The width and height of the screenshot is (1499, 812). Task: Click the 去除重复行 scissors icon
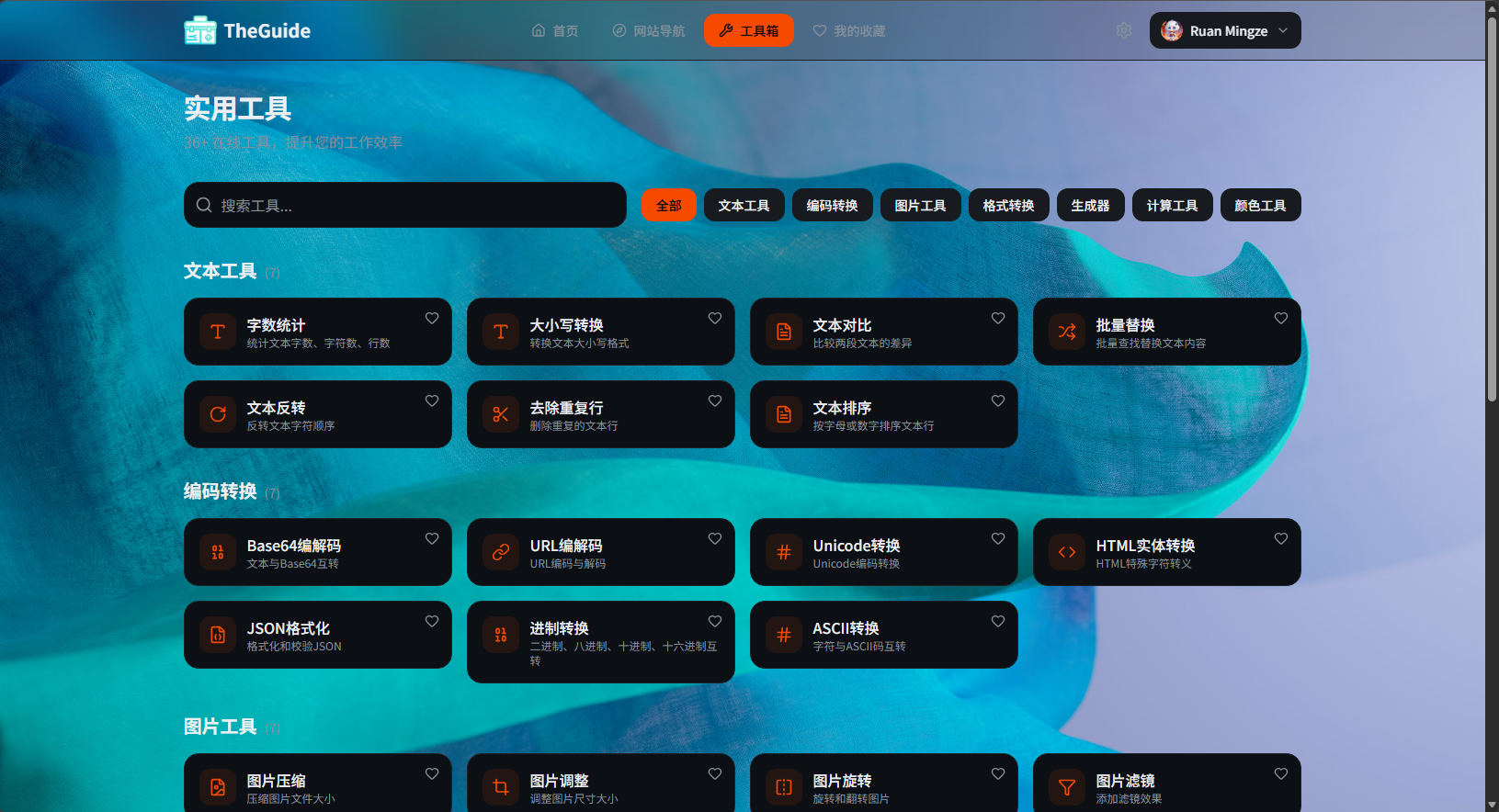click(501, 414)
